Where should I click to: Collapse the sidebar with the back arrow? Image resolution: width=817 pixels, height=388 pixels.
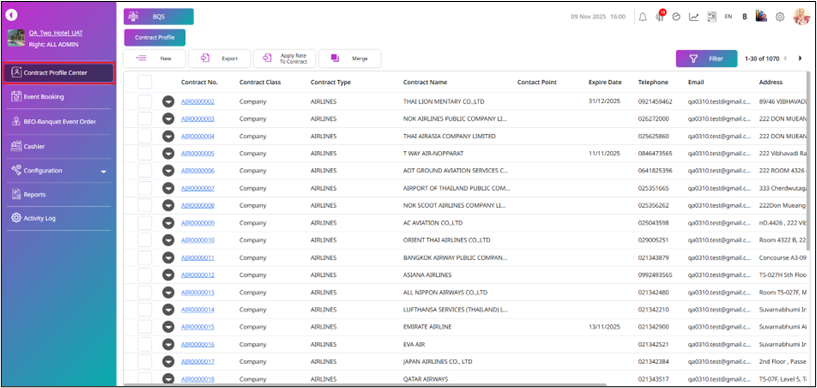pyautogui.click(x=12, y=16)
